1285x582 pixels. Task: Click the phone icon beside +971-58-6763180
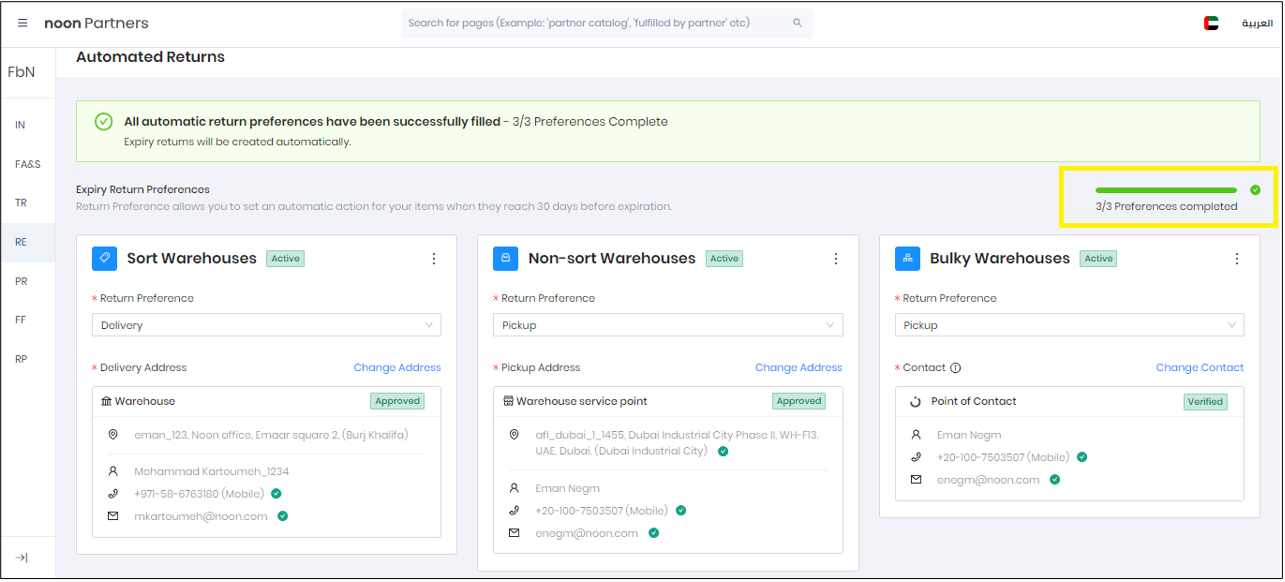[x=113, y=493]
